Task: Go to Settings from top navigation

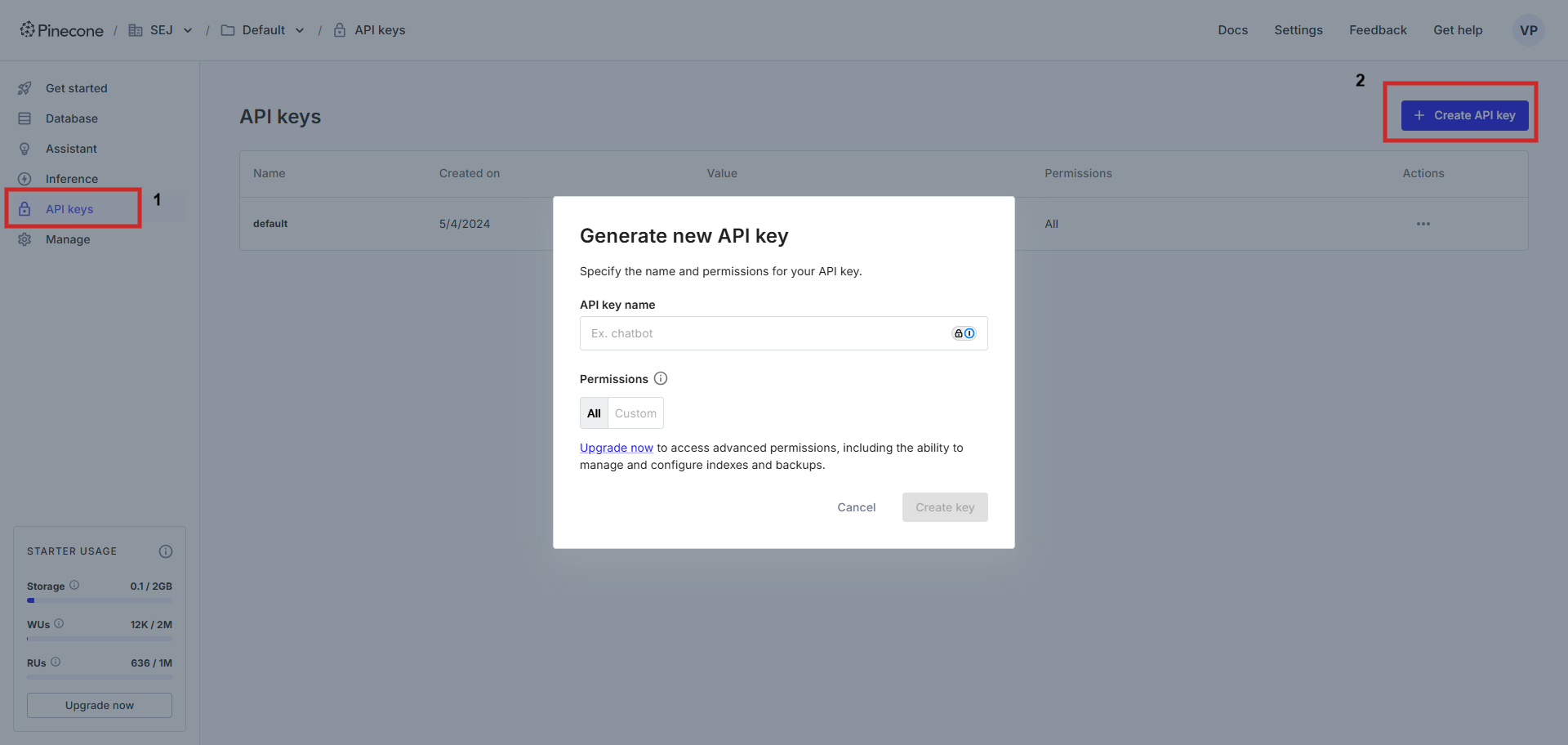Action: (x=1298, y=29)
